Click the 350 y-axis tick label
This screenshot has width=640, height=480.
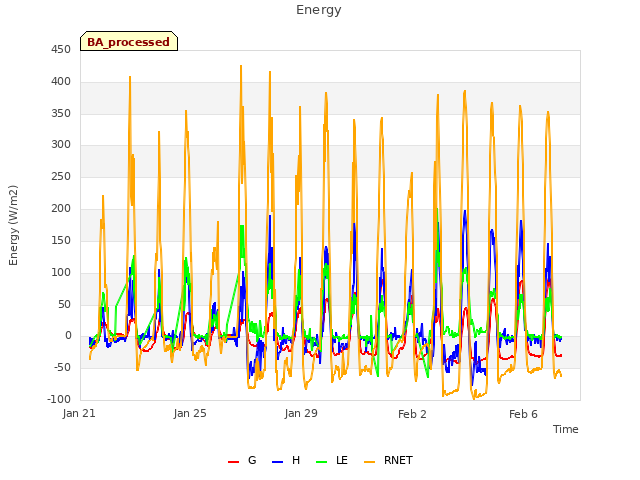[x=61, y=113]
